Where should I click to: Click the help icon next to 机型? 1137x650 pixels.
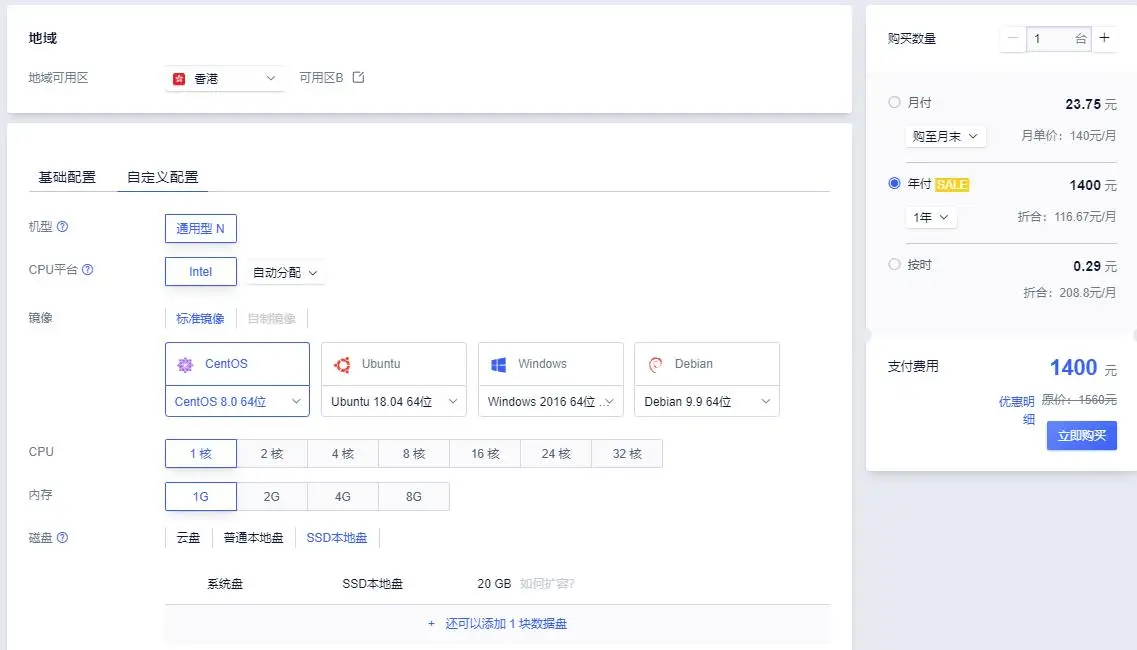point(62,226)
